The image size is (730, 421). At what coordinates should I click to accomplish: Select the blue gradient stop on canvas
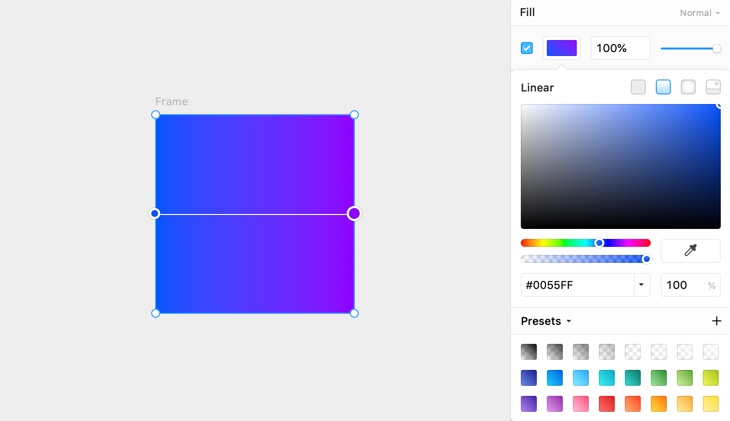[155, 213]
